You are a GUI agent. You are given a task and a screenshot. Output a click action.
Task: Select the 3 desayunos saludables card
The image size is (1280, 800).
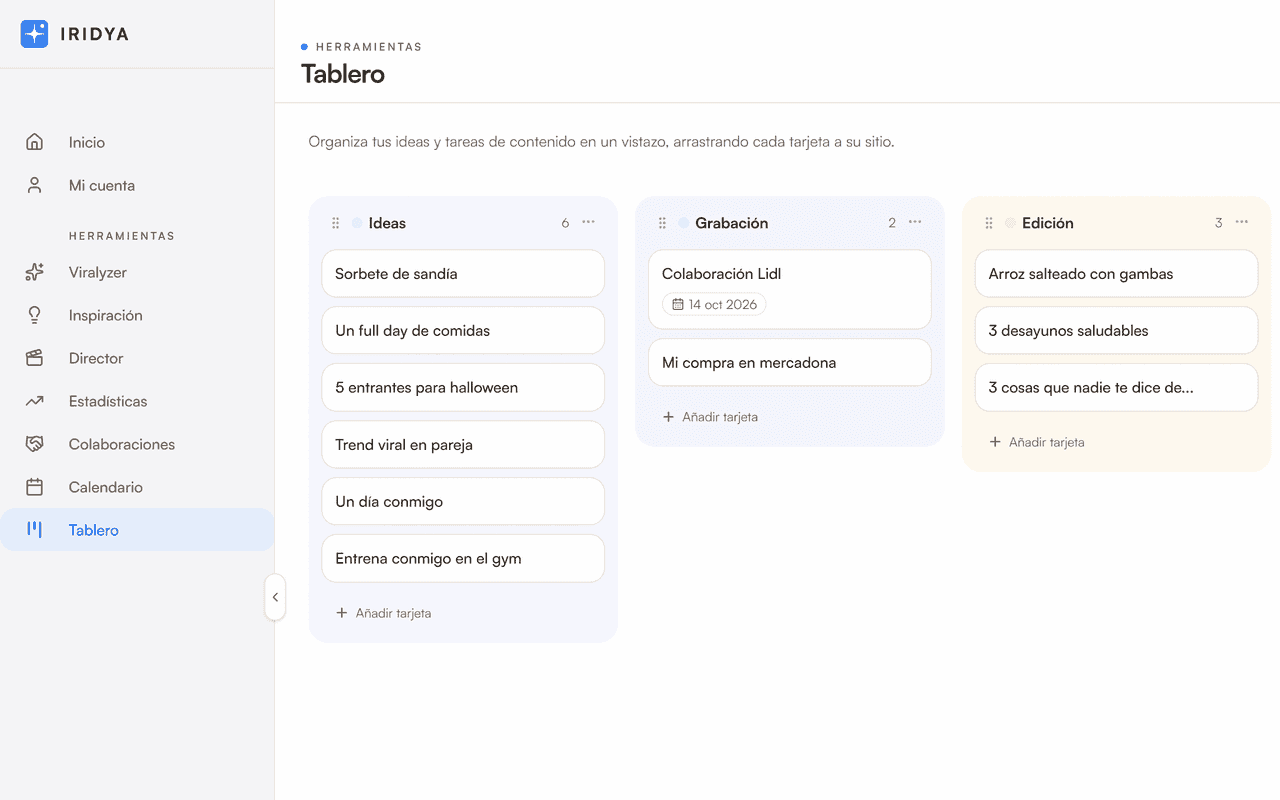1116,331
